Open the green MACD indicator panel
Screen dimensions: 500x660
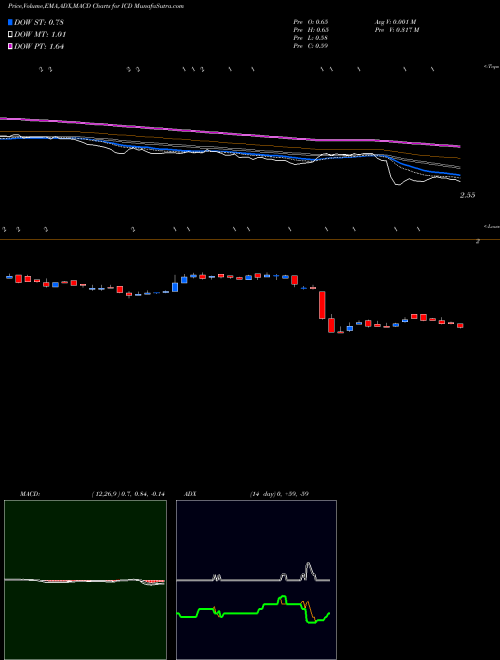85,580
